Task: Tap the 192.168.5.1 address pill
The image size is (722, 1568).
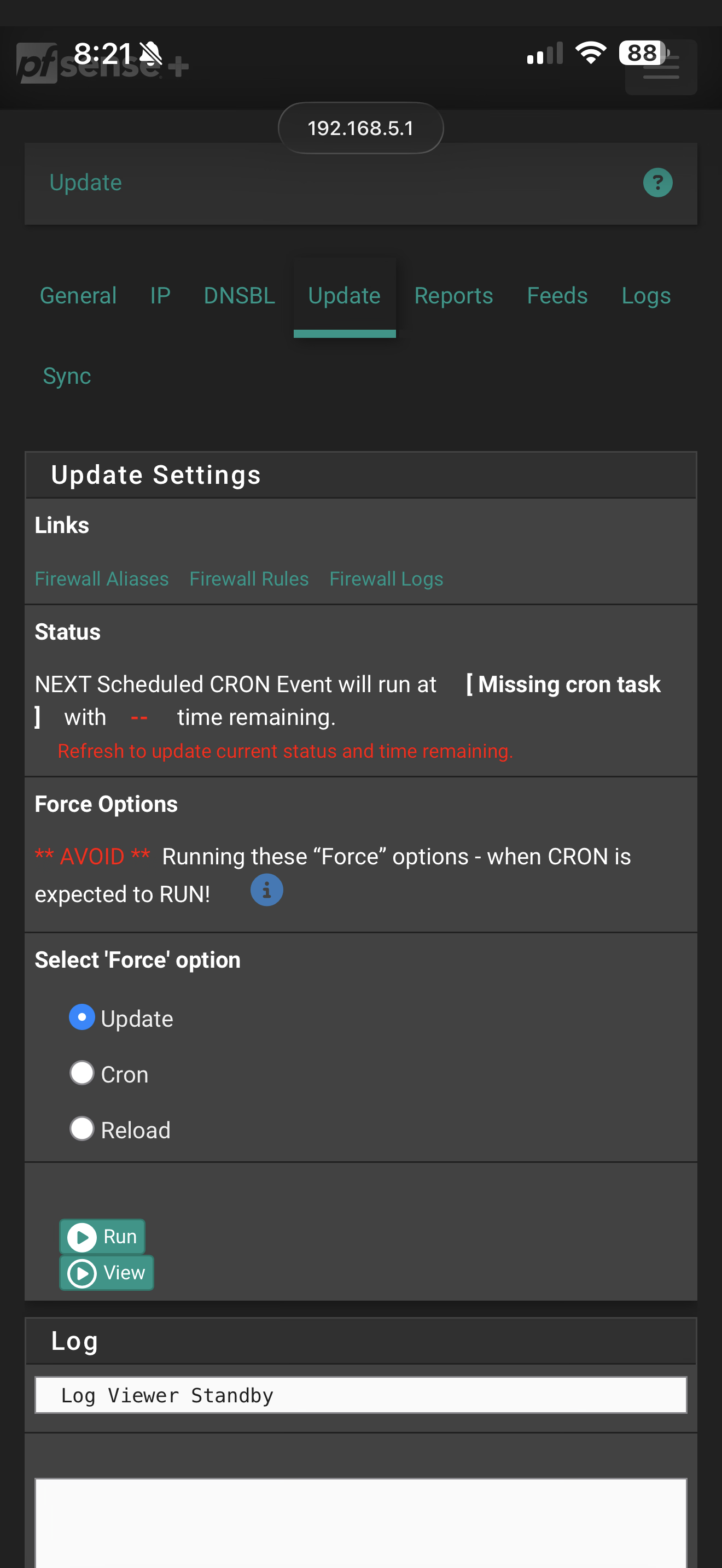Action: coord(360,128)
